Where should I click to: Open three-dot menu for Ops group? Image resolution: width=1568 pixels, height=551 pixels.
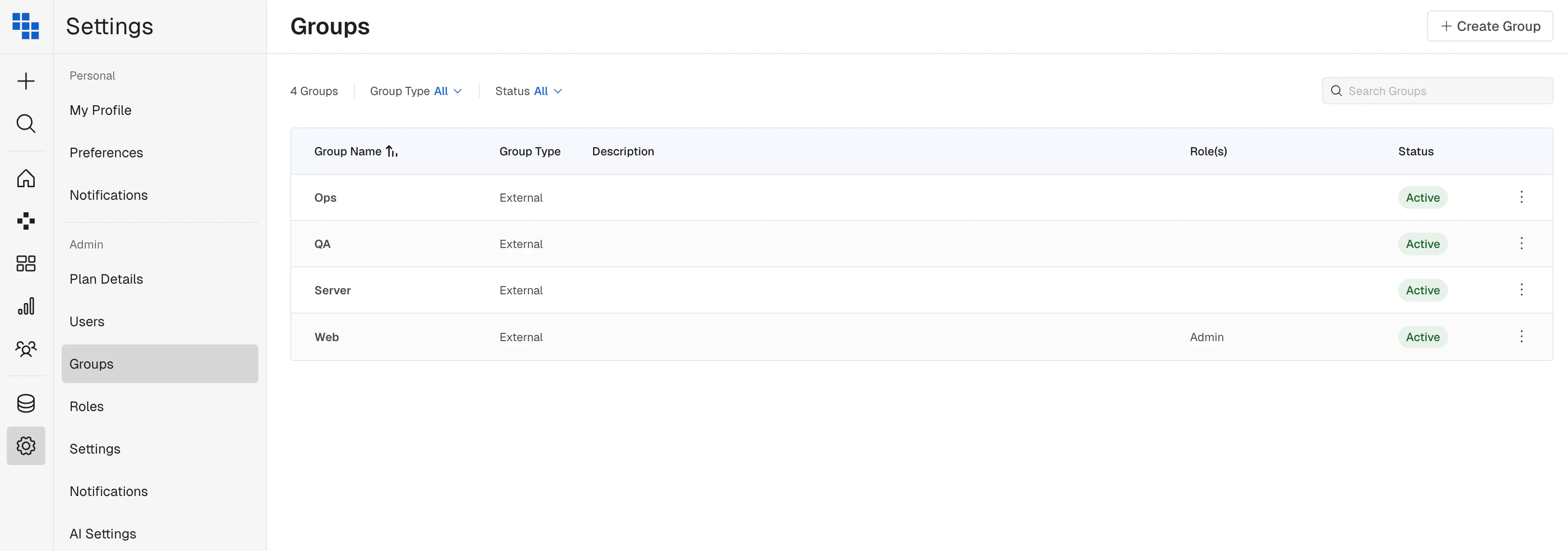(1521, 197)
